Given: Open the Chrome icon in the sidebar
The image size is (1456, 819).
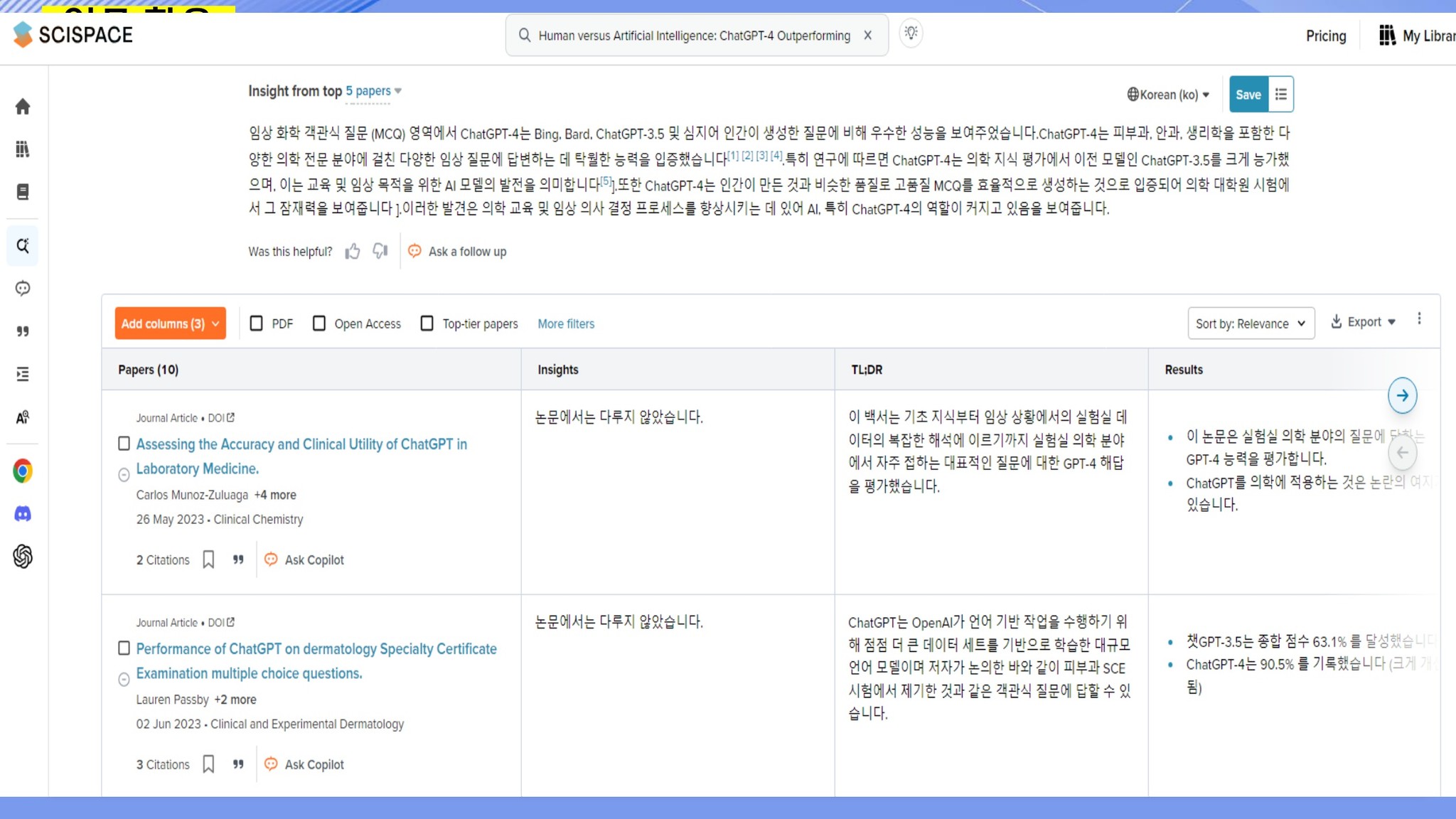Looking at the screenshot, I should coord(23,471).
